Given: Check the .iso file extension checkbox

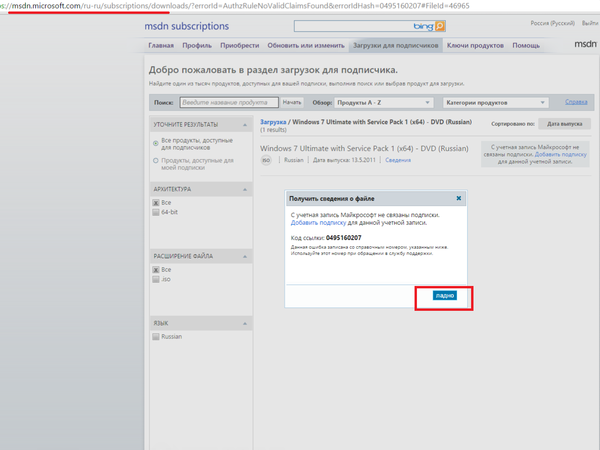Looking at the screenshot, I should click(x=156, y=279).
